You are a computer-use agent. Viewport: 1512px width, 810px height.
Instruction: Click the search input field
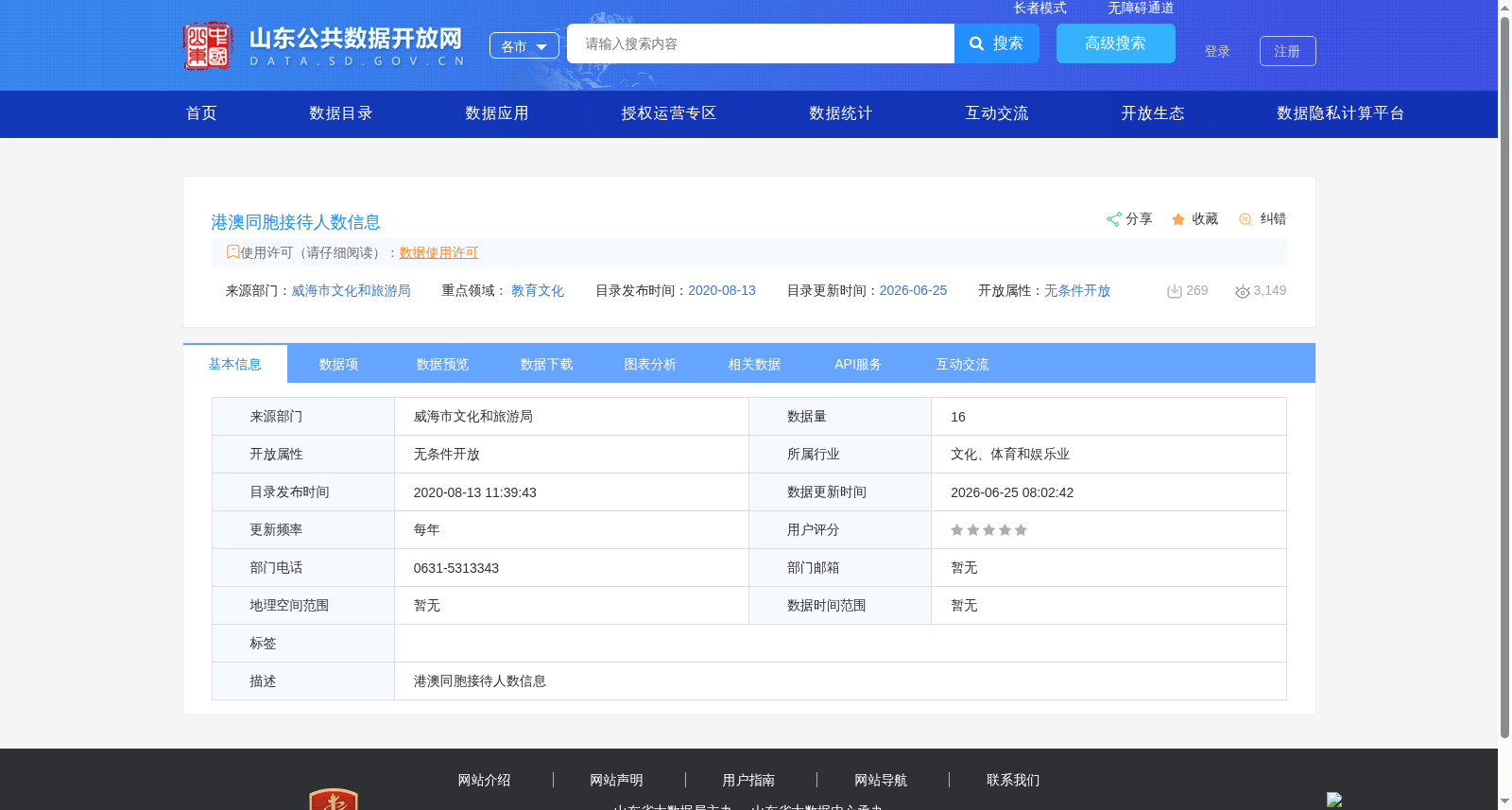click(761, 43)
